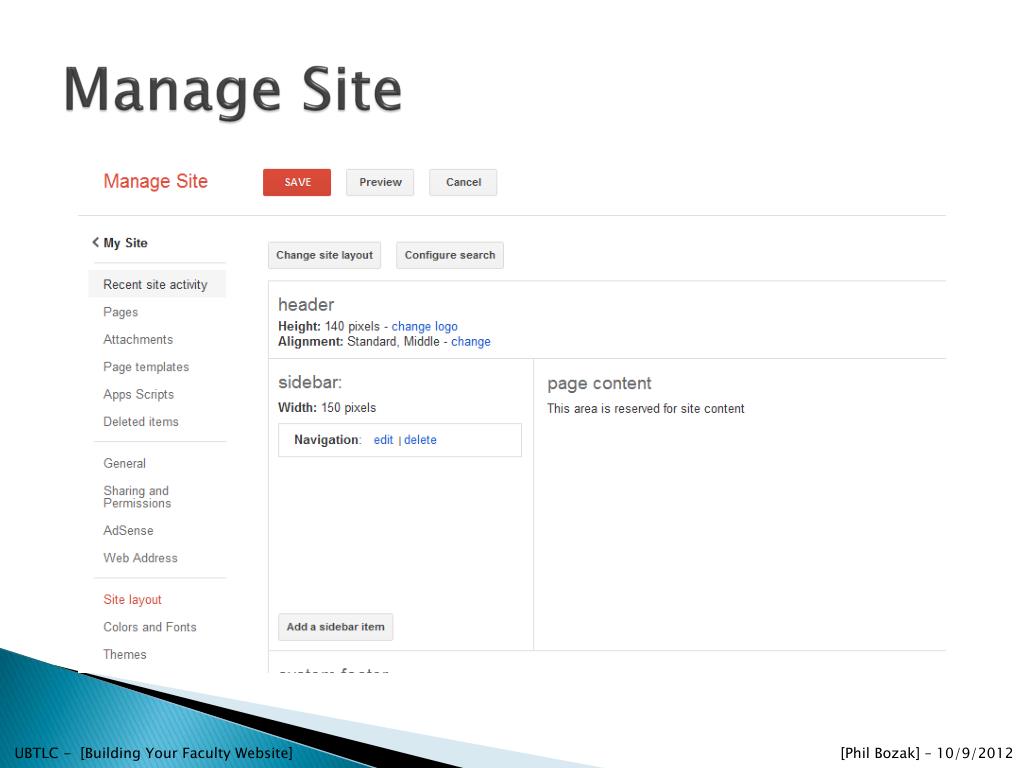Image resolution: width=1024 pixels, height=768 pixels.
Task: Open Colors and Fonts
Action: click(x=150, y=627)
